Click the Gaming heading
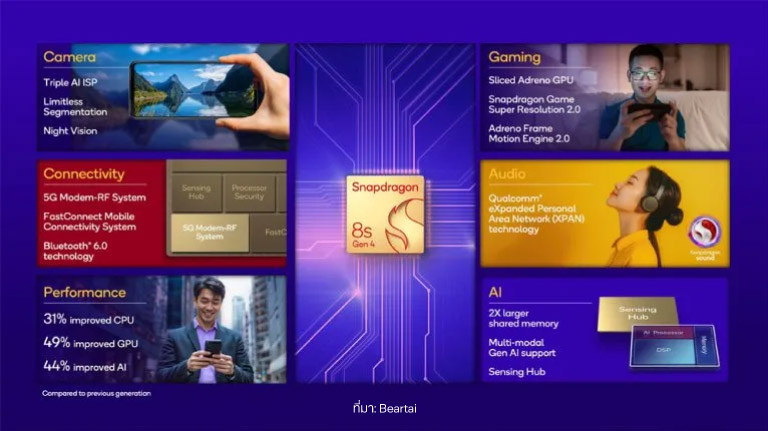This screenshot has height=431, width=768. click(x=514, y=57)
